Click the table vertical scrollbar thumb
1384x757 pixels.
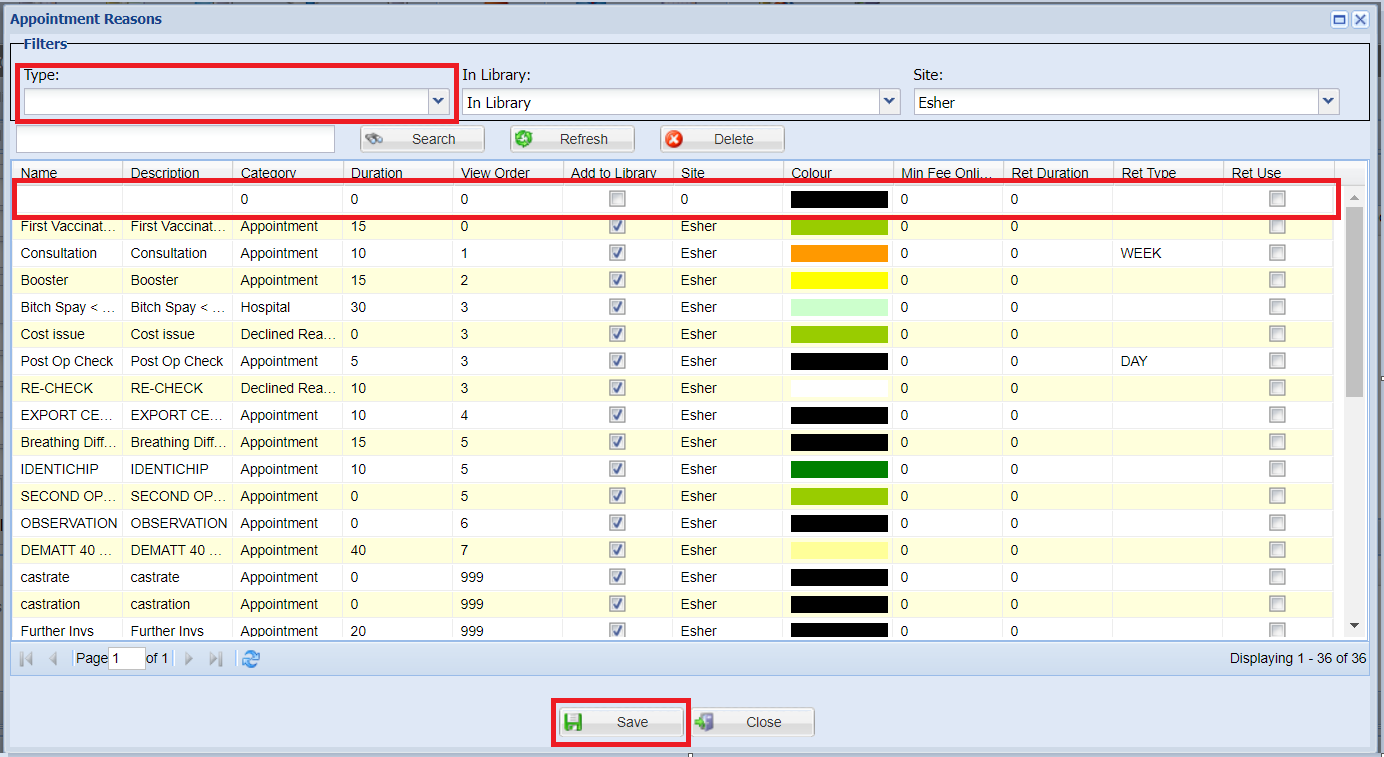coord(1354,302)
